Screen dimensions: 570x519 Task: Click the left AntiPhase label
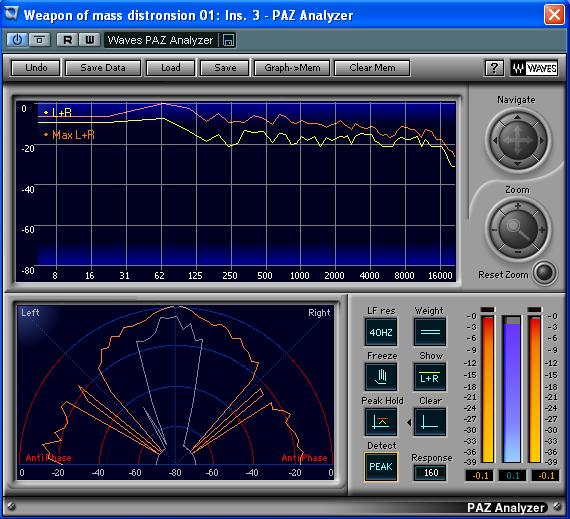48,458
